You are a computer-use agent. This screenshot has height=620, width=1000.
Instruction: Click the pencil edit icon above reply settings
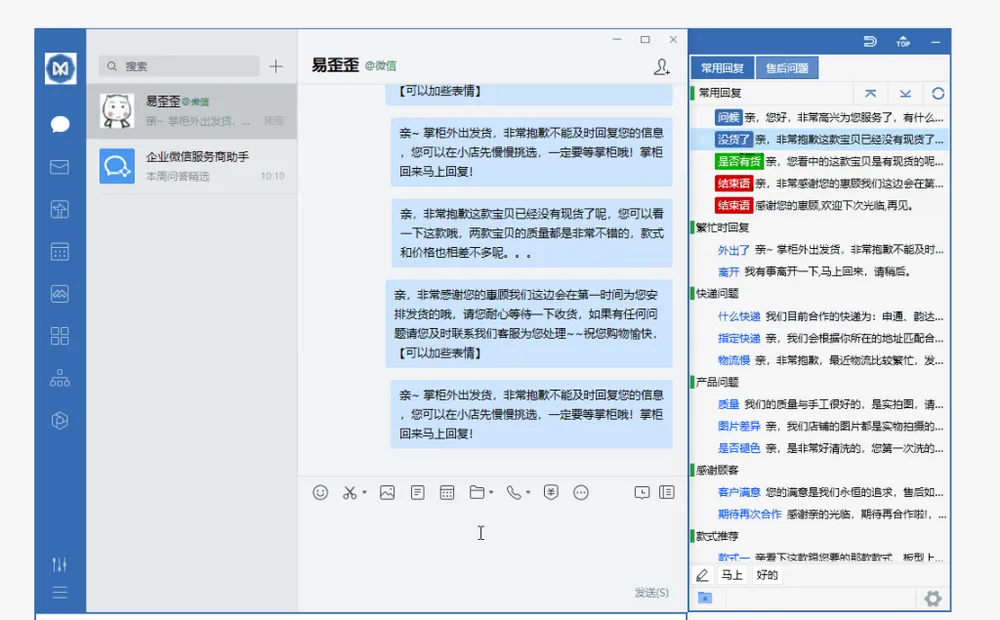click(x=702, y=575)
